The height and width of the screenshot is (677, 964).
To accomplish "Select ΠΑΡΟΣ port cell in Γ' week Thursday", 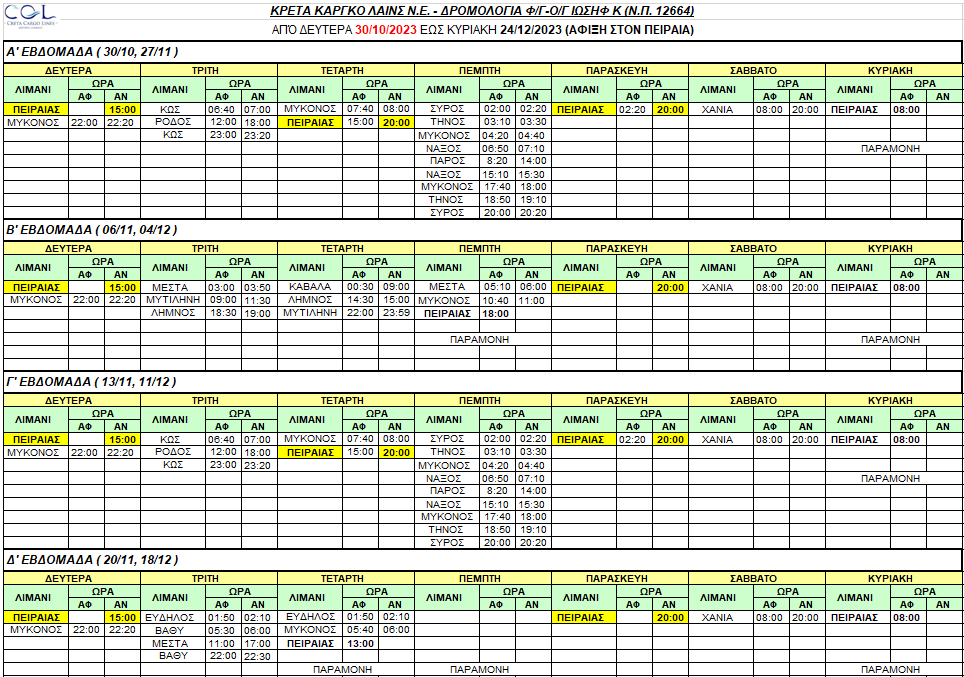I will (x=448, y=491).
